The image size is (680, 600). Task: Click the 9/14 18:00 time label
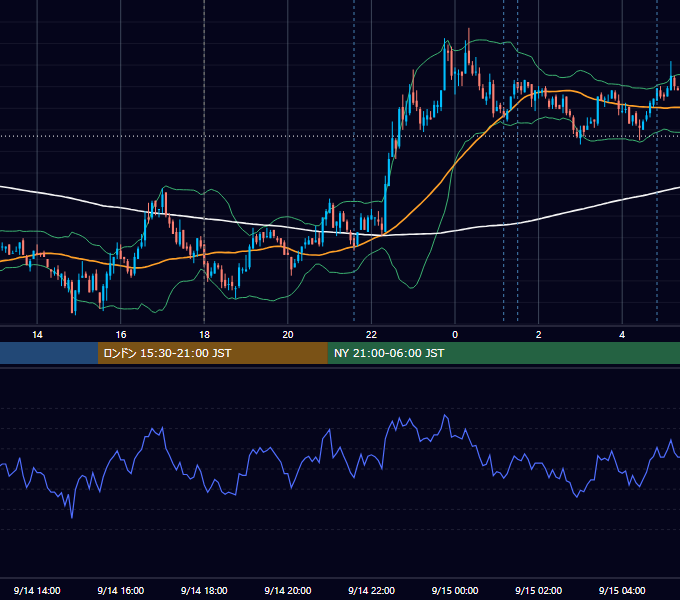click(204, 590)
